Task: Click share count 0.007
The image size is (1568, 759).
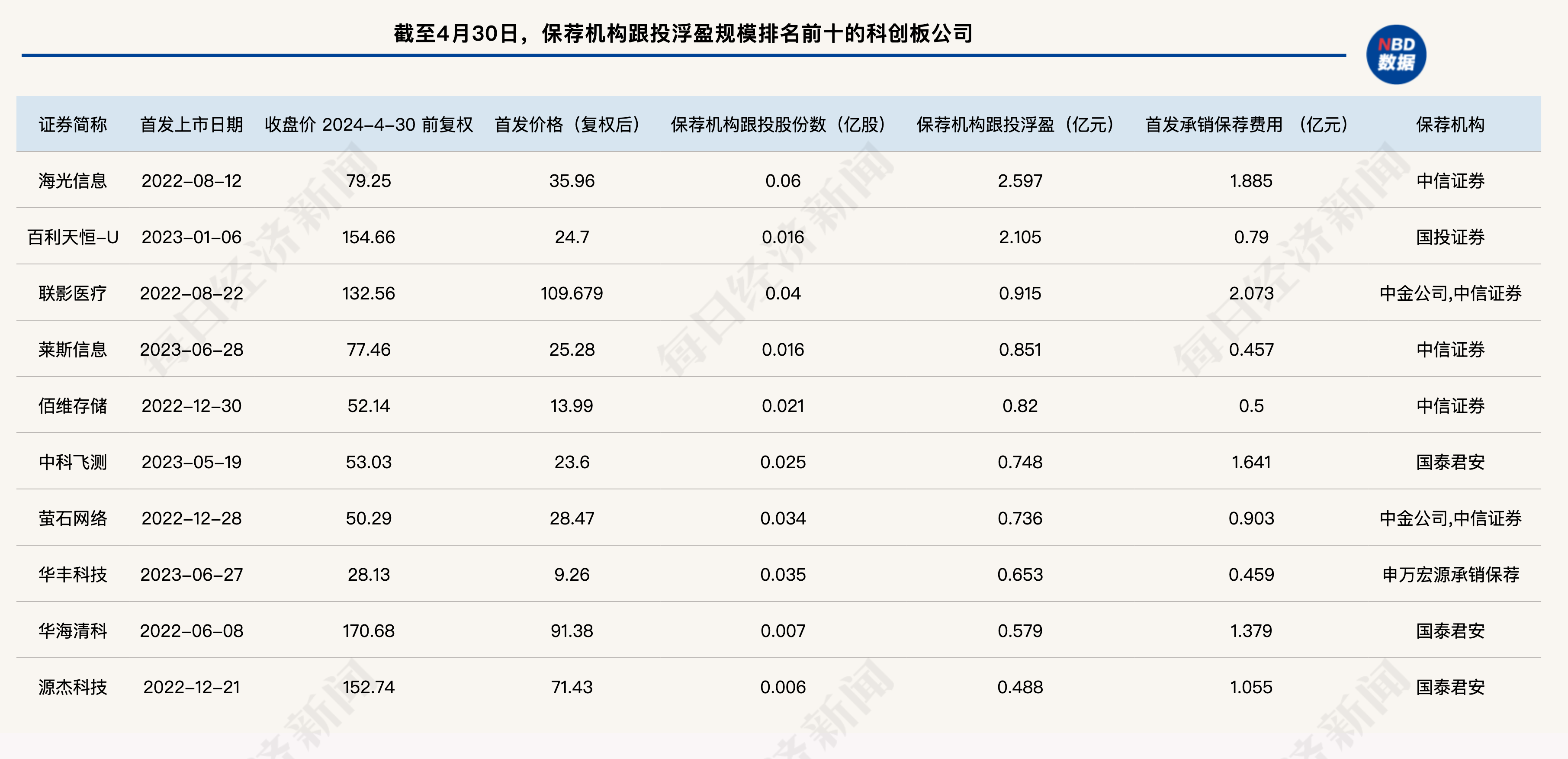Action: (x=783, y=630)
